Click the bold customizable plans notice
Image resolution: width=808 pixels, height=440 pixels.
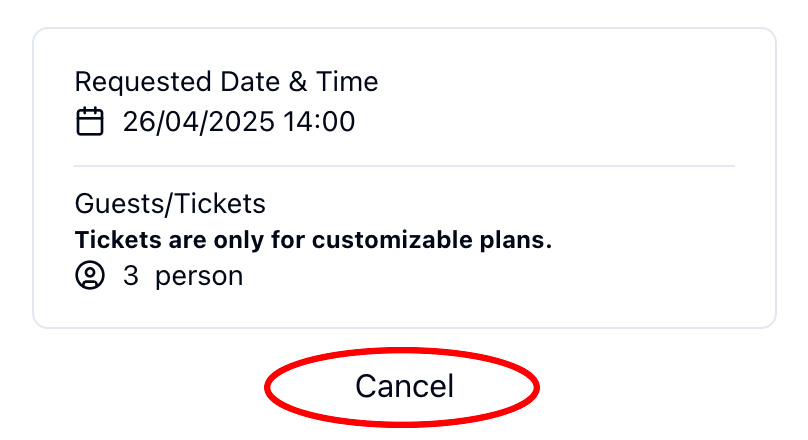313,241
